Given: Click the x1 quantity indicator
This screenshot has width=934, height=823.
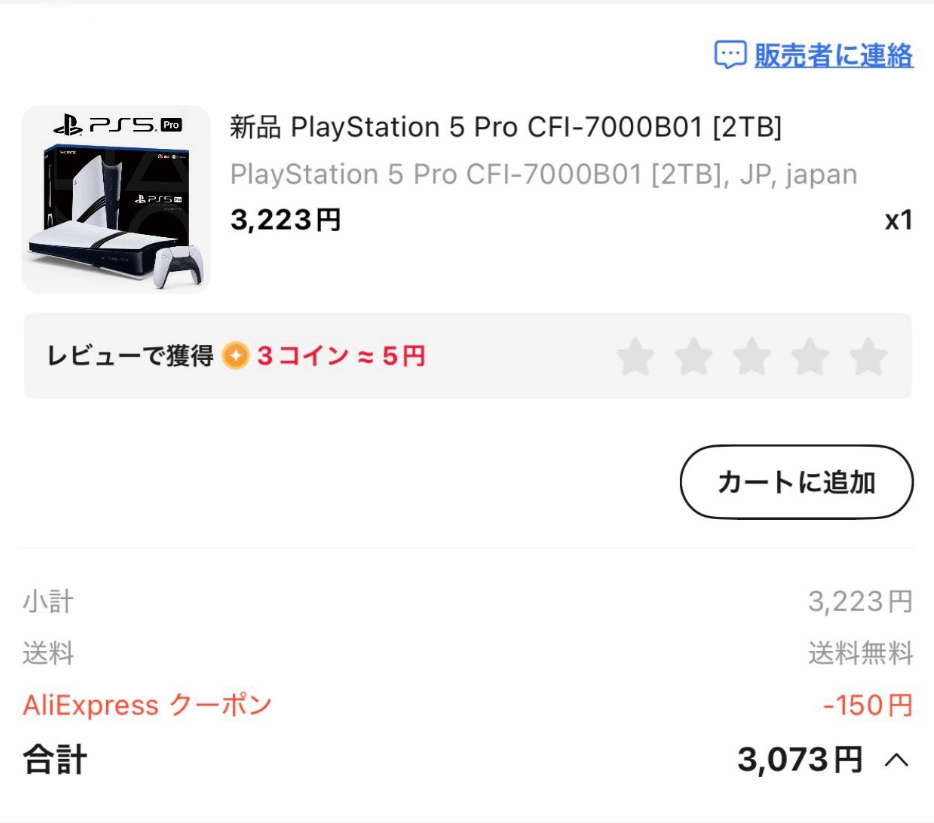Looking at the screenshot, I should (x=898, y=220).
